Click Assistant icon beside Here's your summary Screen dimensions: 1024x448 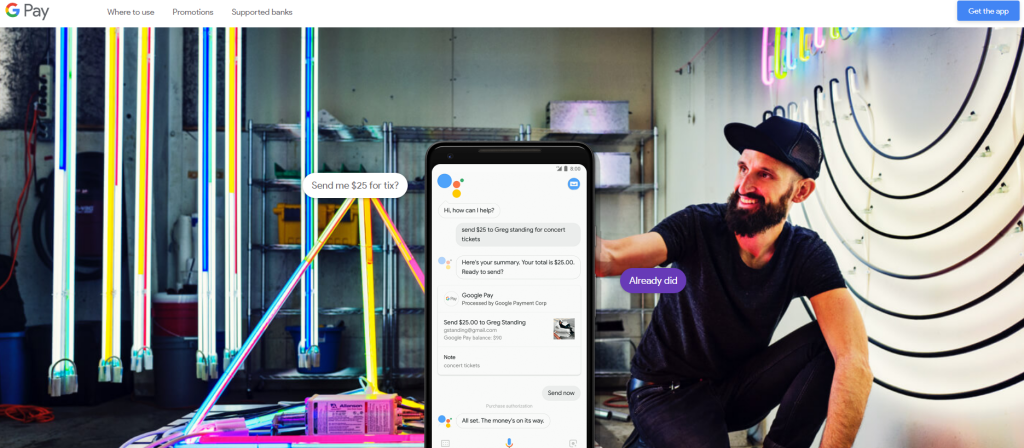point(445,263)
